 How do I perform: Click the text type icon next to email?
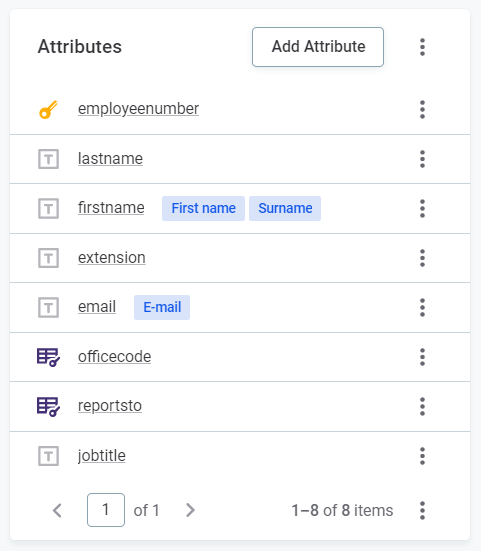pyautogui.click(x=48, y=307)
